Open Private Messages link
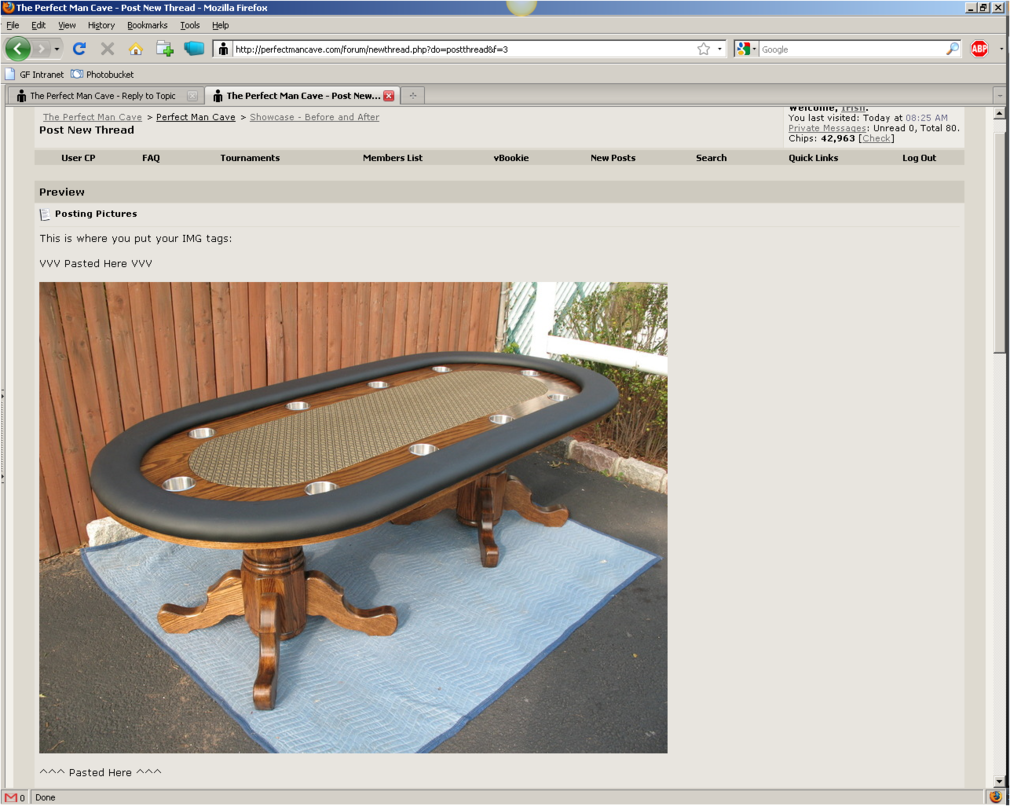 [x=828, y=128]
